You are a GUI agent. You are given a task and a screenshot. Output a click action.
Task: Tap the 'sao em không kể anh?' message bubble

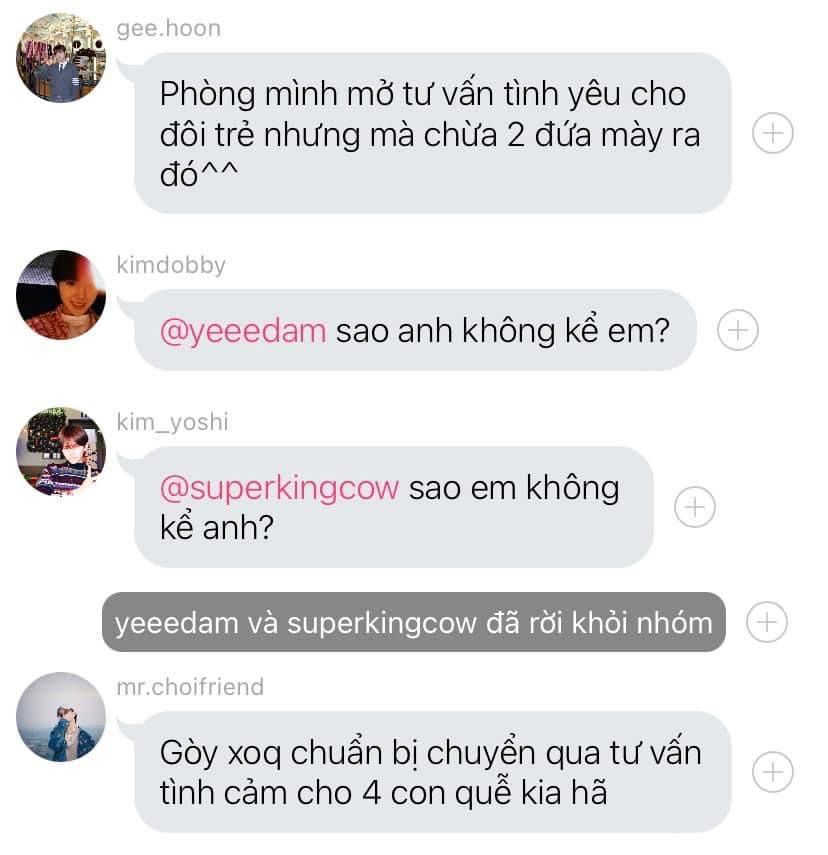click(393, 507)
